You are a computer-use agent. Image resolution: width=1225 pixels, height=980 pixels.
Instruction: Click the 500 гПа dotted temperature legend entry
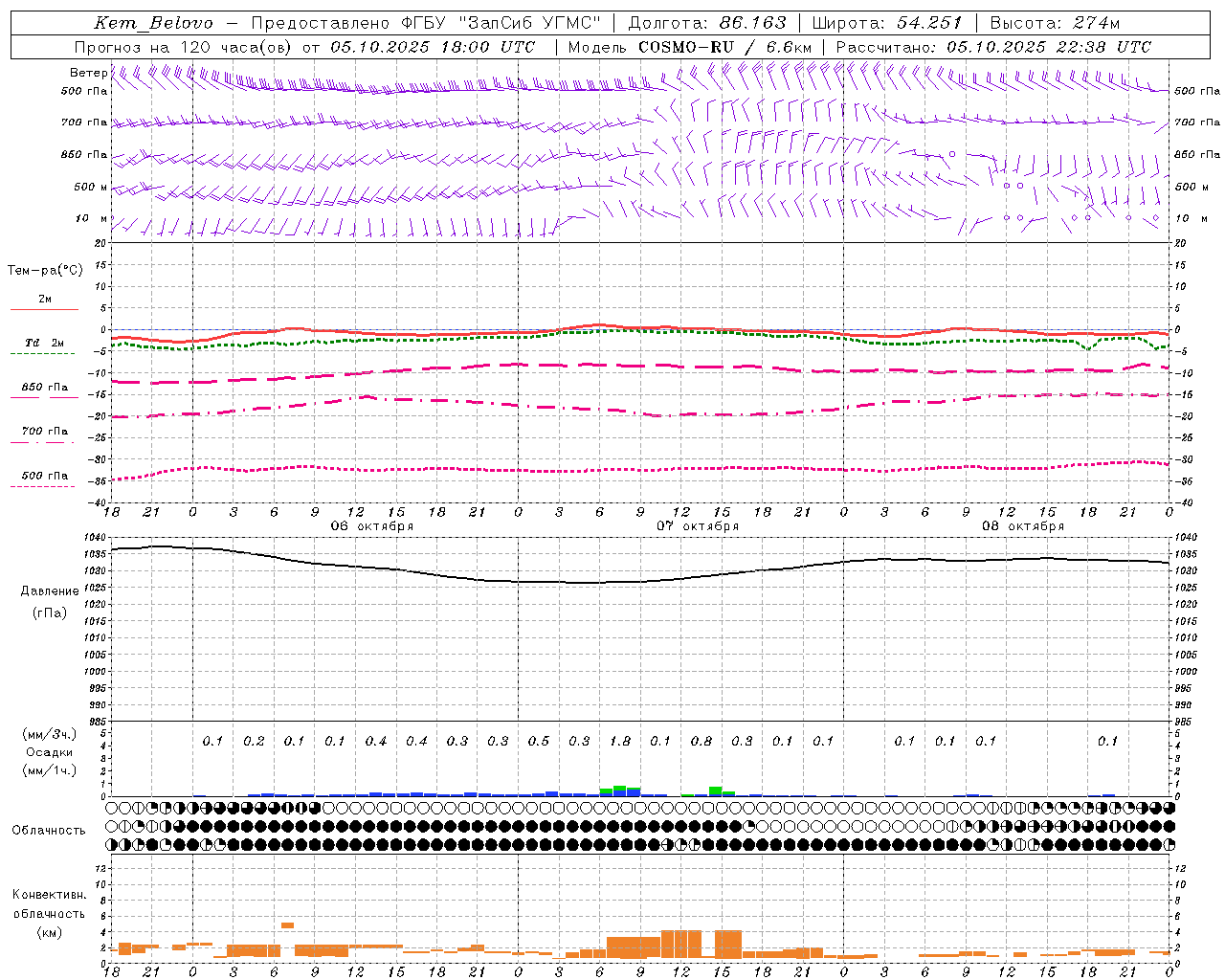[x=44, y=476]
